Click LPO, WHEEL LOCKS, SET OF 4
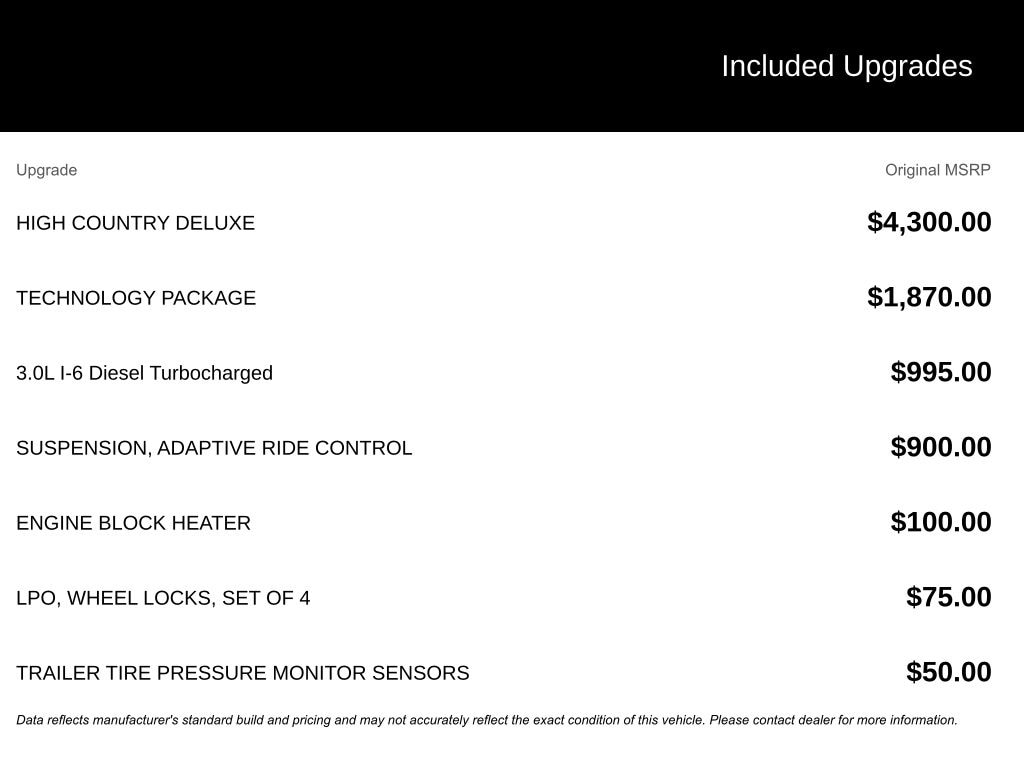The height and width of the screenshot is (768, 1024). tap(163, 598)
